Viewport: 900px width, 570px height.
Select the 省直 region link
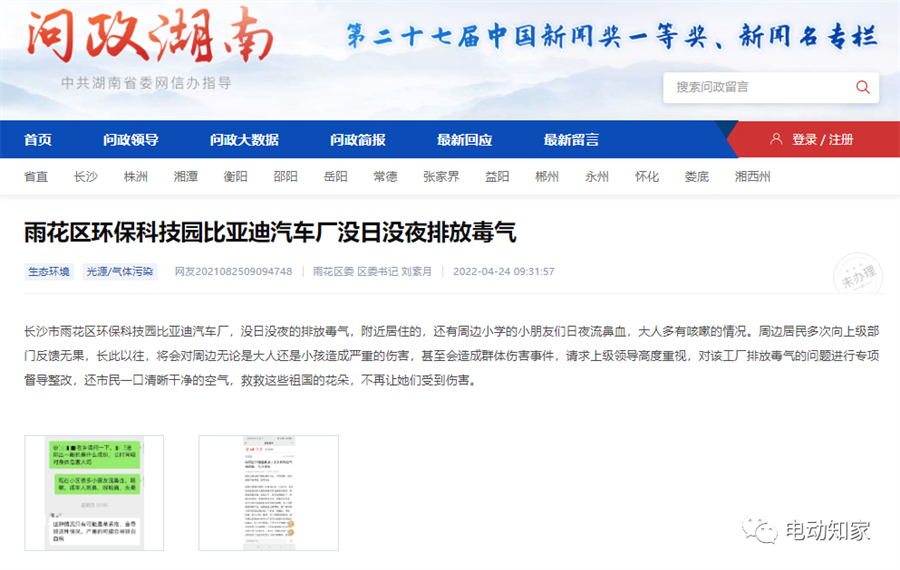[36, 177]
